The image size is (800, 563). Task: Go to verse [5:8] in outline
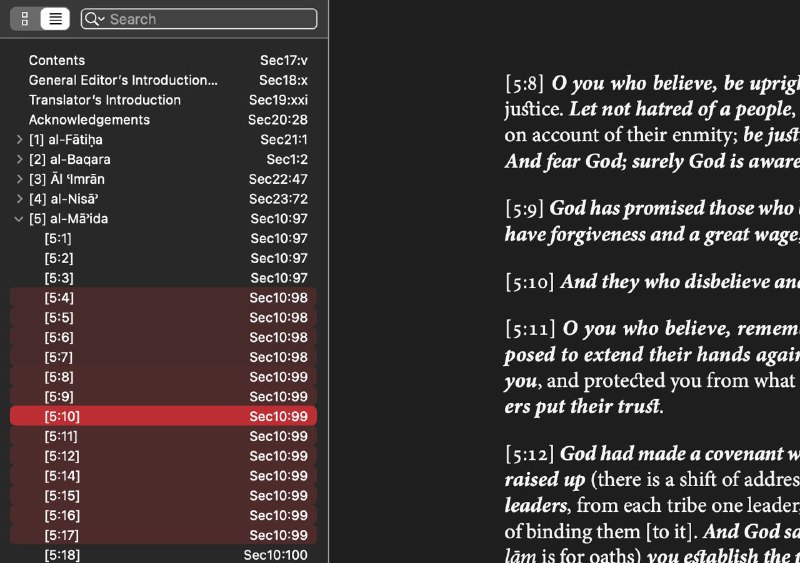[163, 377]
